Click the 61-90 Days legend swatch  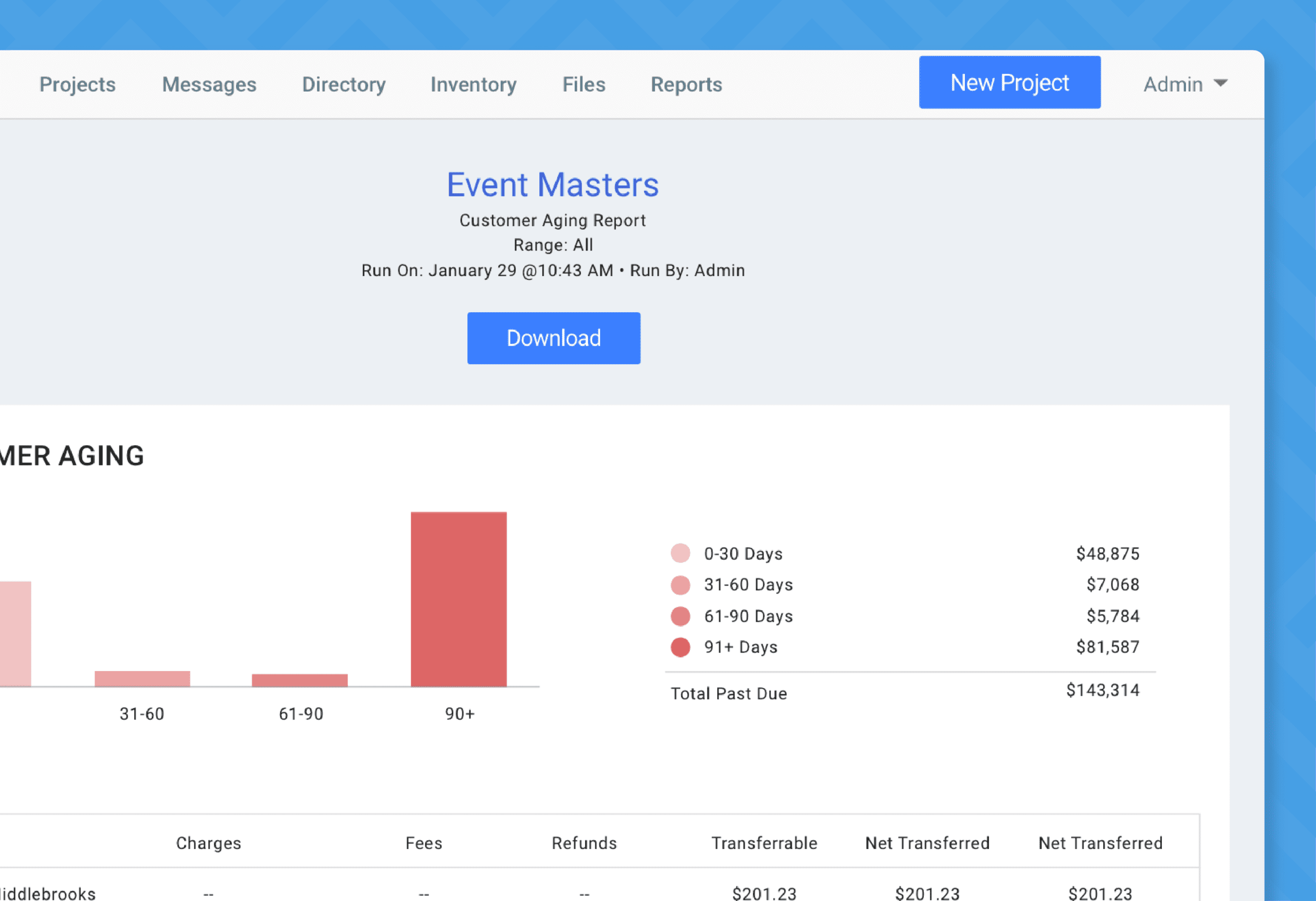pyautogui.click(x=680, y=616)
